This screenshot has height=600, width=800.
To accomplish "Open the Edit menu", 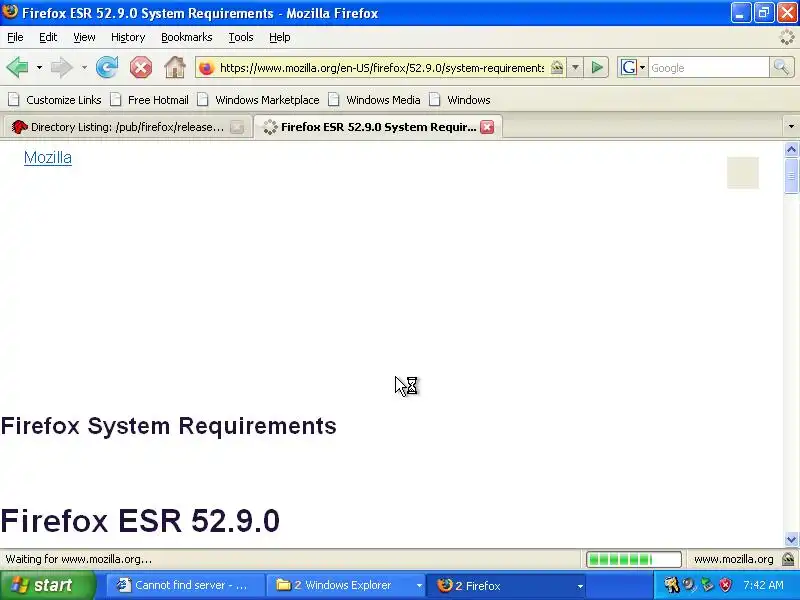I will click(48, 37).
